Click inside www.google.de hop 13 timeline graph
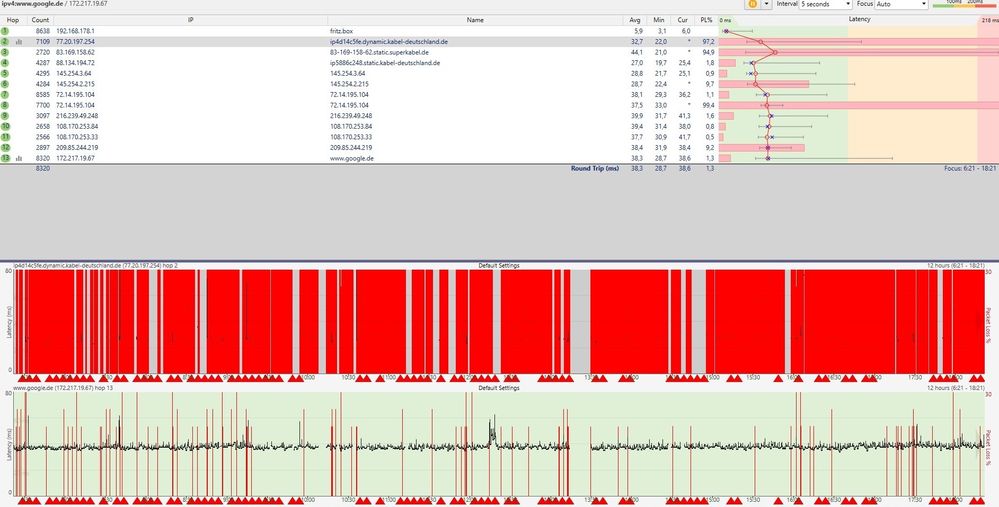The height and width of the screenshot is (507, 999). click(x=499, y=443)
